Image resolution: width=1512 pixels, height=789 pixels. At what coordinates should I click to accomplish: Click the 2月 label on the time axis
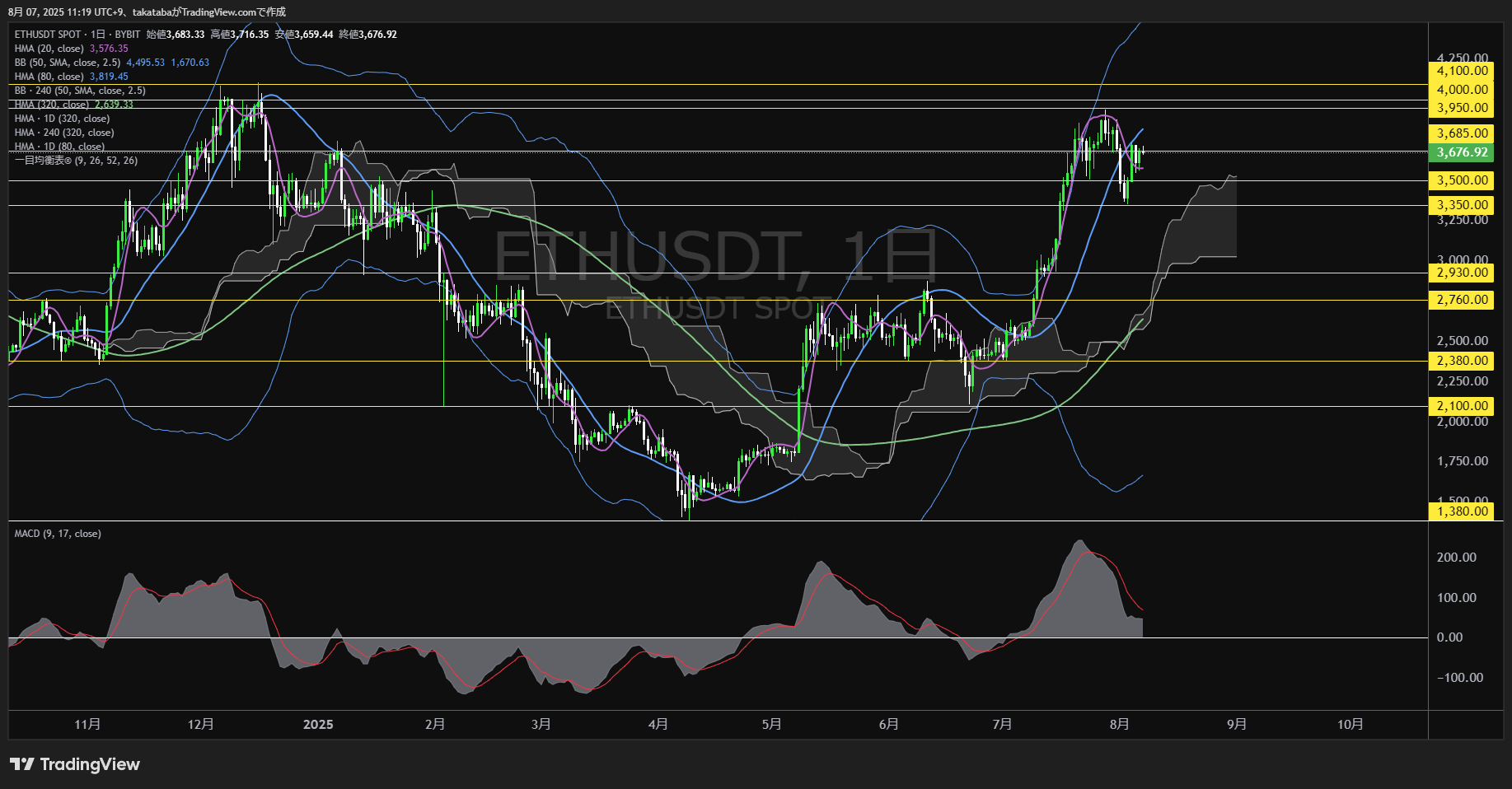[x=435, y=724]
